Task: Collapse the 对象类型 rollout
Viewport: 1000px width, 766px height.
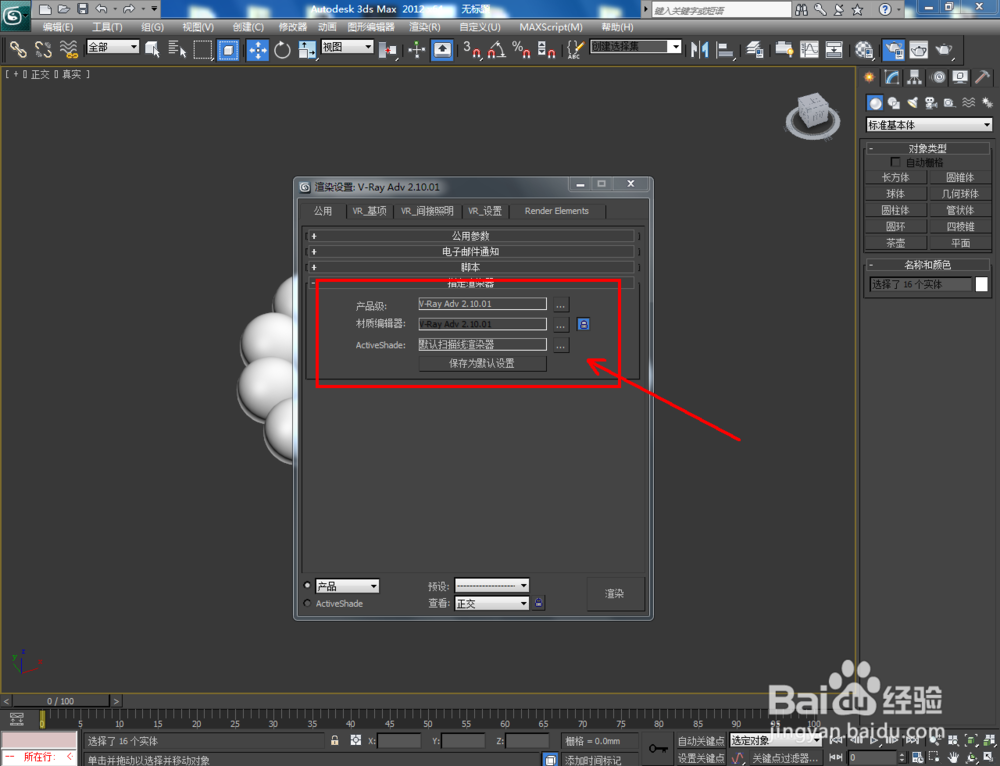Action: click(927, 148)
